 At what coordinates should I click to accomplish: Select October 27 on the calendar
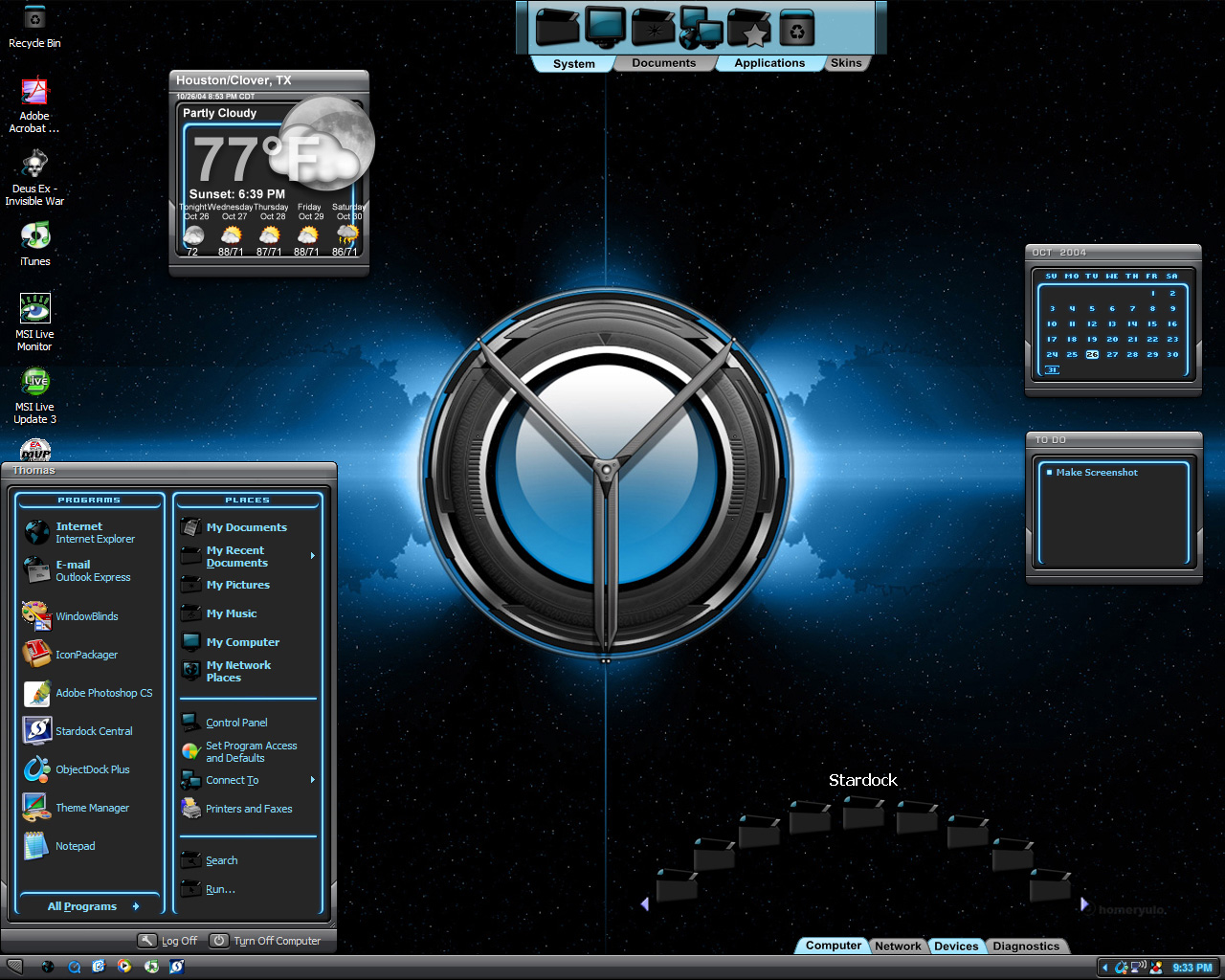1112,354
